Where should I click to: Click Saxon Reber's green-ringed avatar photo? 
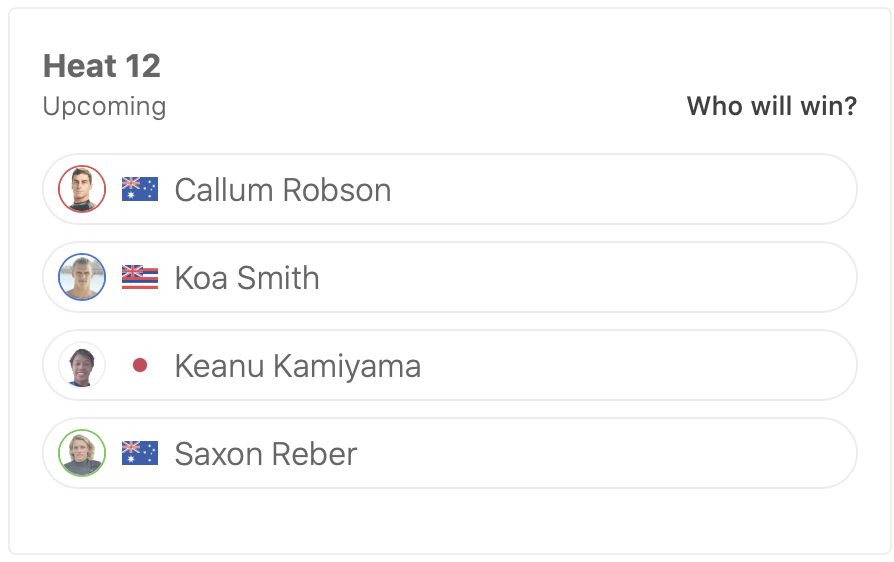(82, 453)
